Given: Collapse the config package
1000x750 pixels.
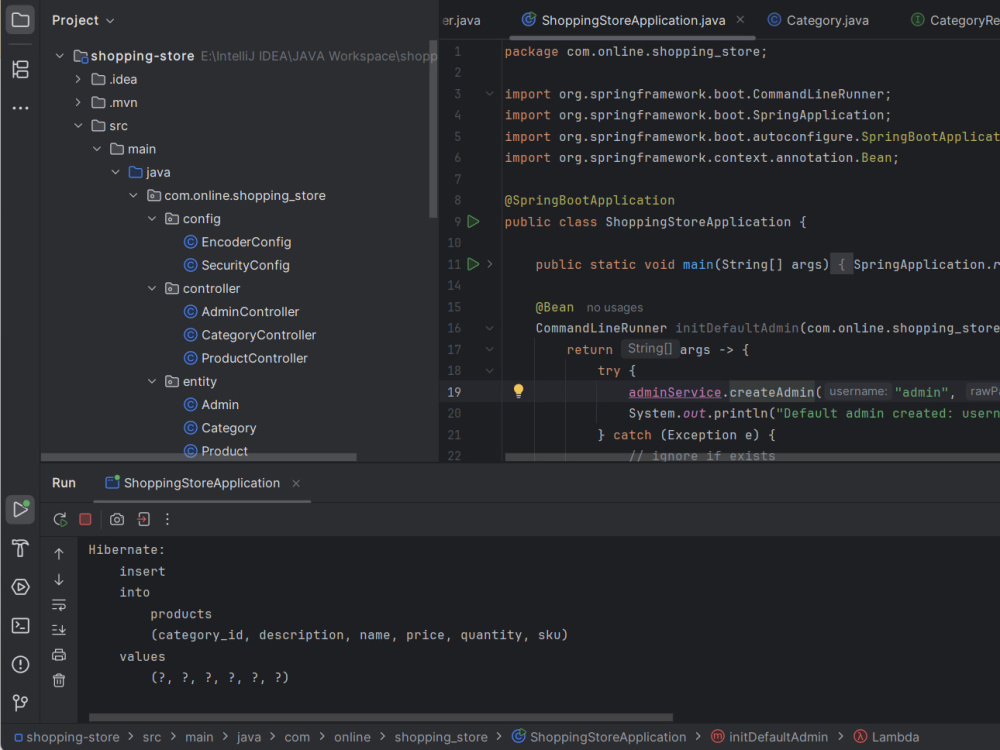Looking at the screenshot, I should (x=152, y=219).
